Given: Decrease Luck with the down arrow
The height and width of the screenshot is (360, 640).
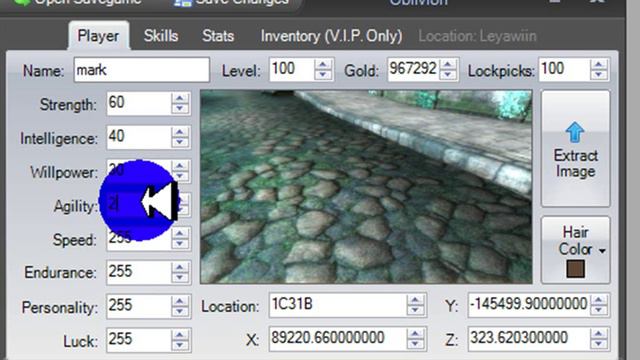Looking at the screenshot, I should (x=180, y=345).
